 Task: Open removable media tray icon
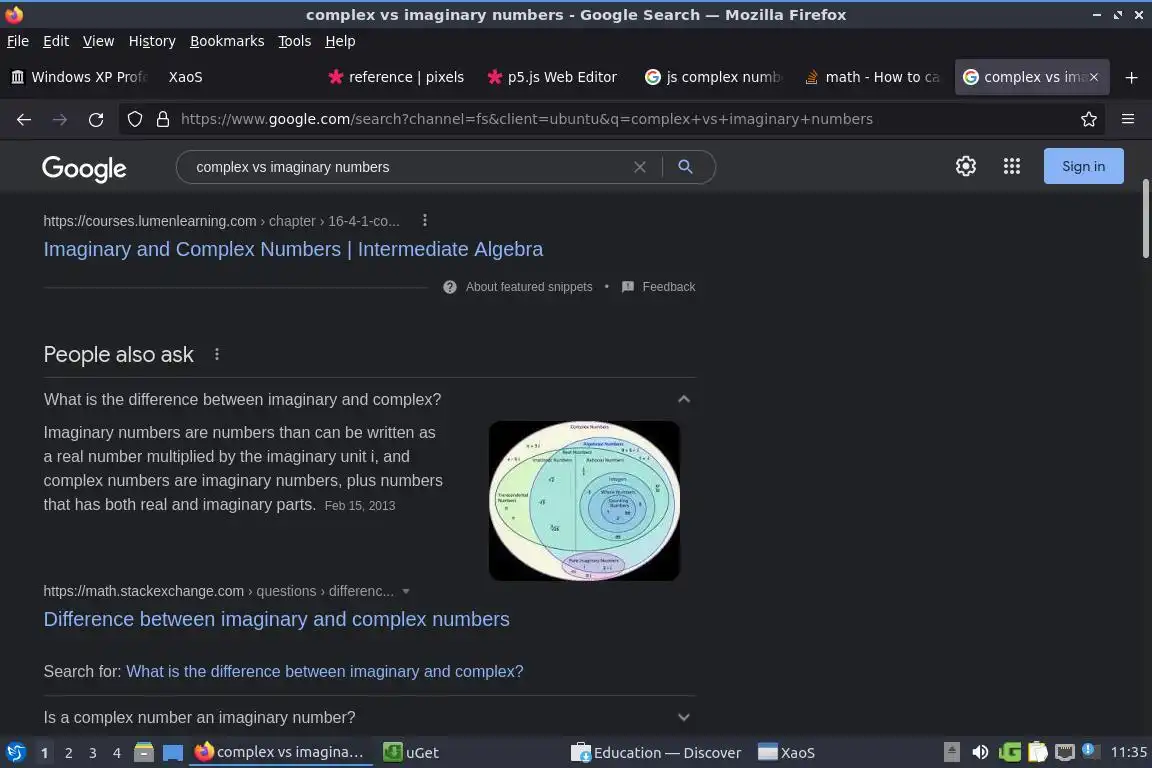[951, 752]
